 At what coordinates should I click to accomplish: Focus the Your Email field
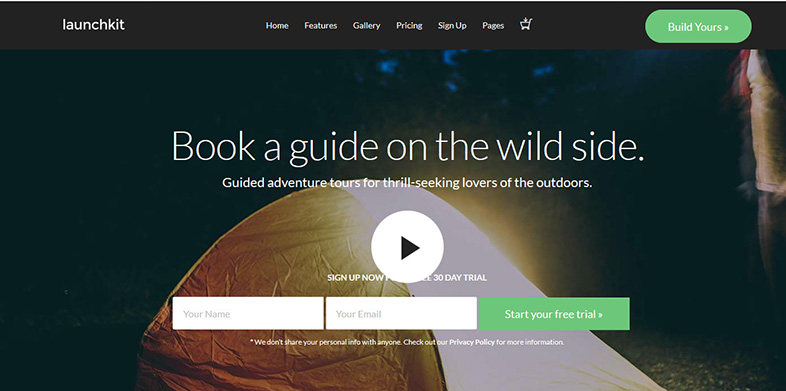(x=401, y=313)
